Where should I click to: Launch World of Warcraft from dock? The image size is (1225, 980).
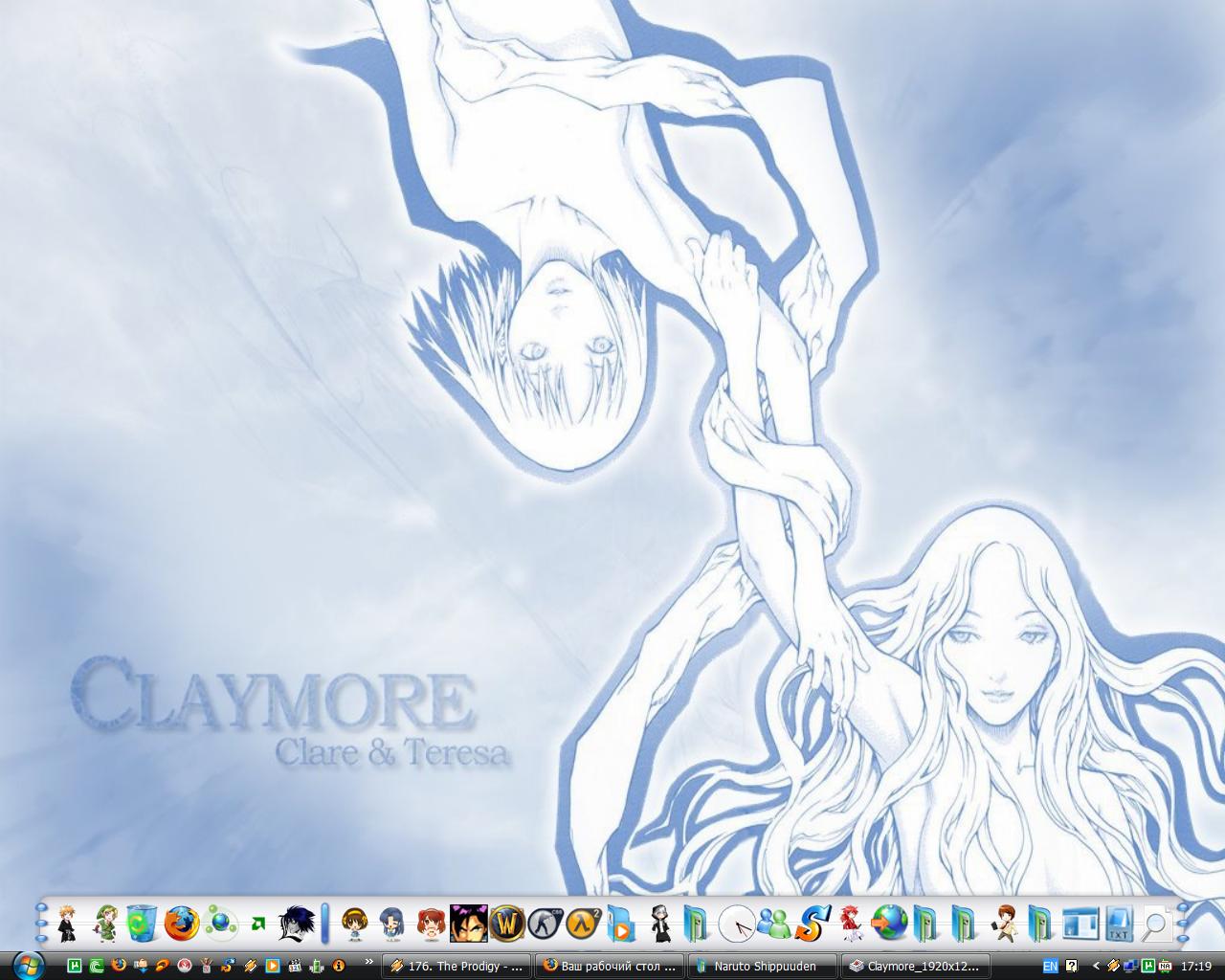point(507,924)
